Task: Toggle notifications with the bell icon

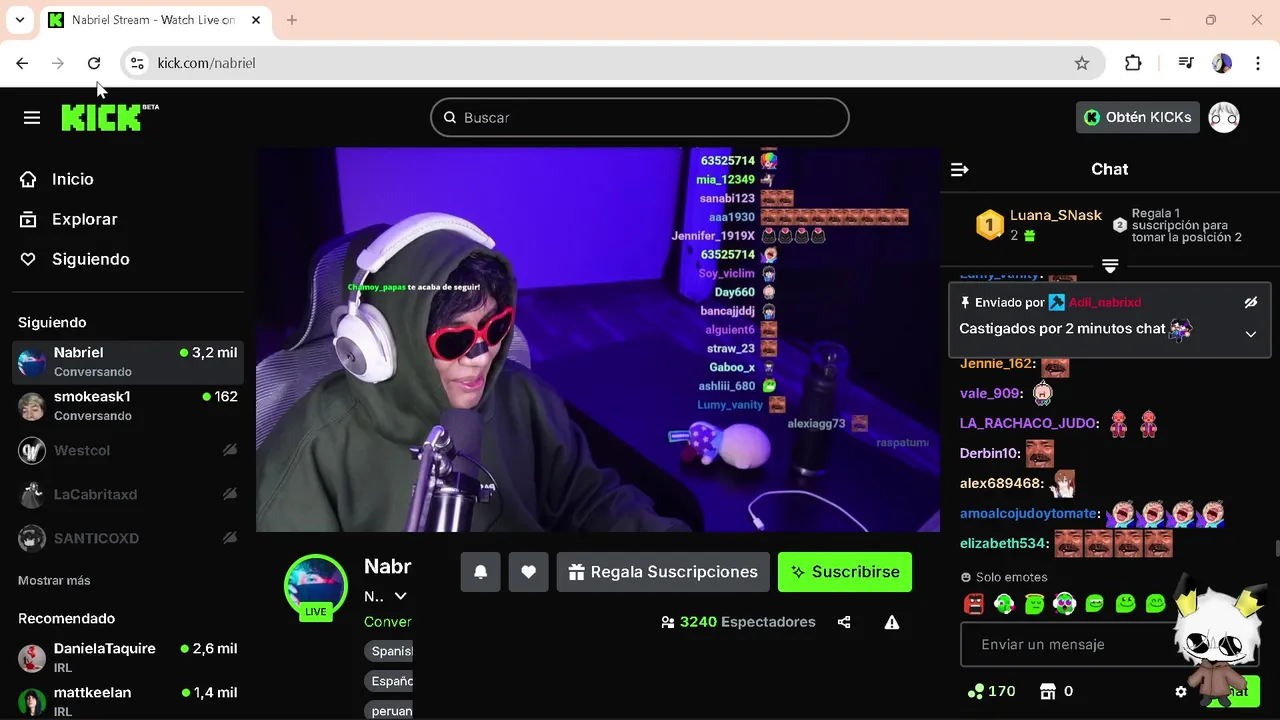Action: (480, 572)
